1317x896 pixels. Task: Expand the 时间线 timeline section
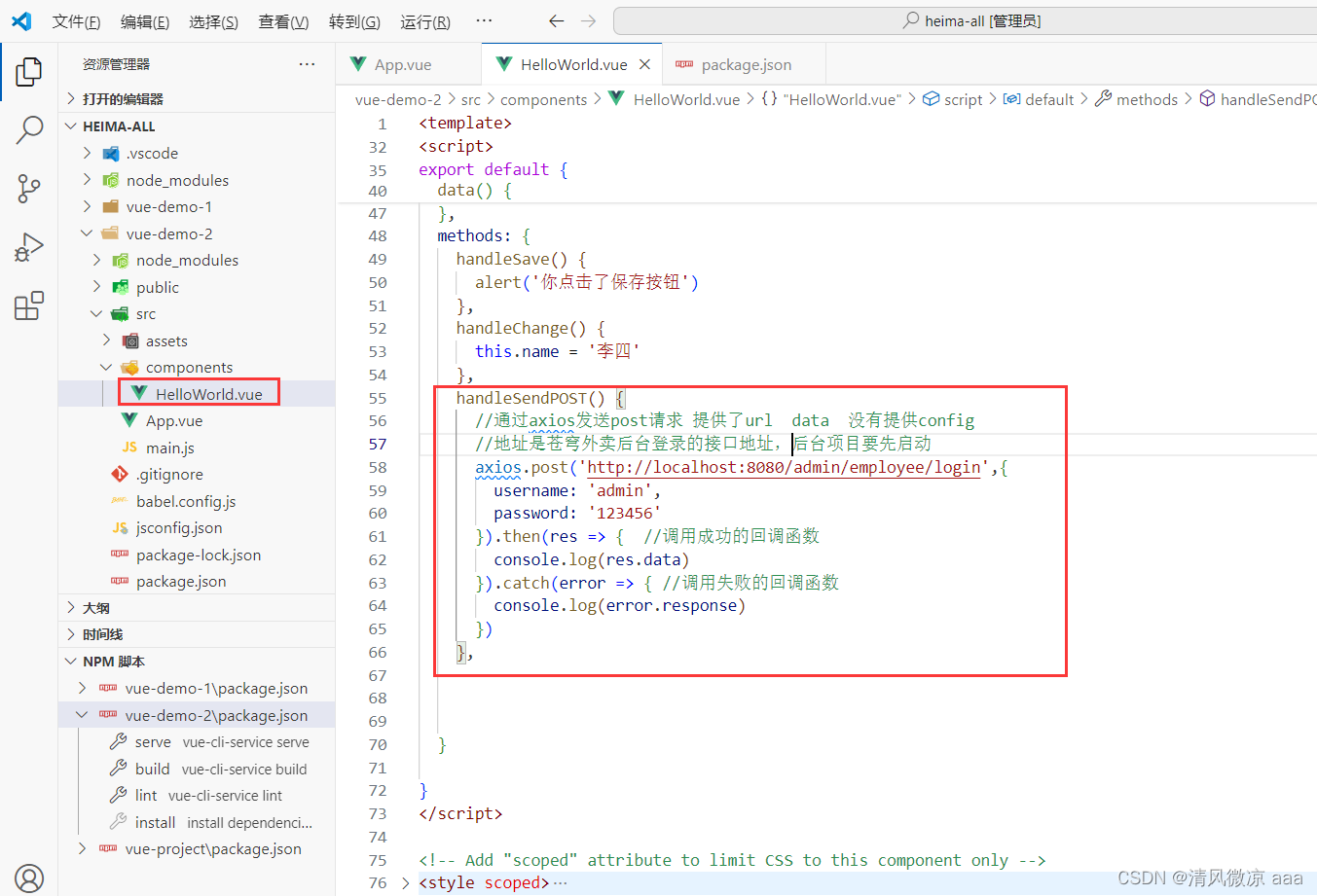pyautogui.click(x=198, y=634)
